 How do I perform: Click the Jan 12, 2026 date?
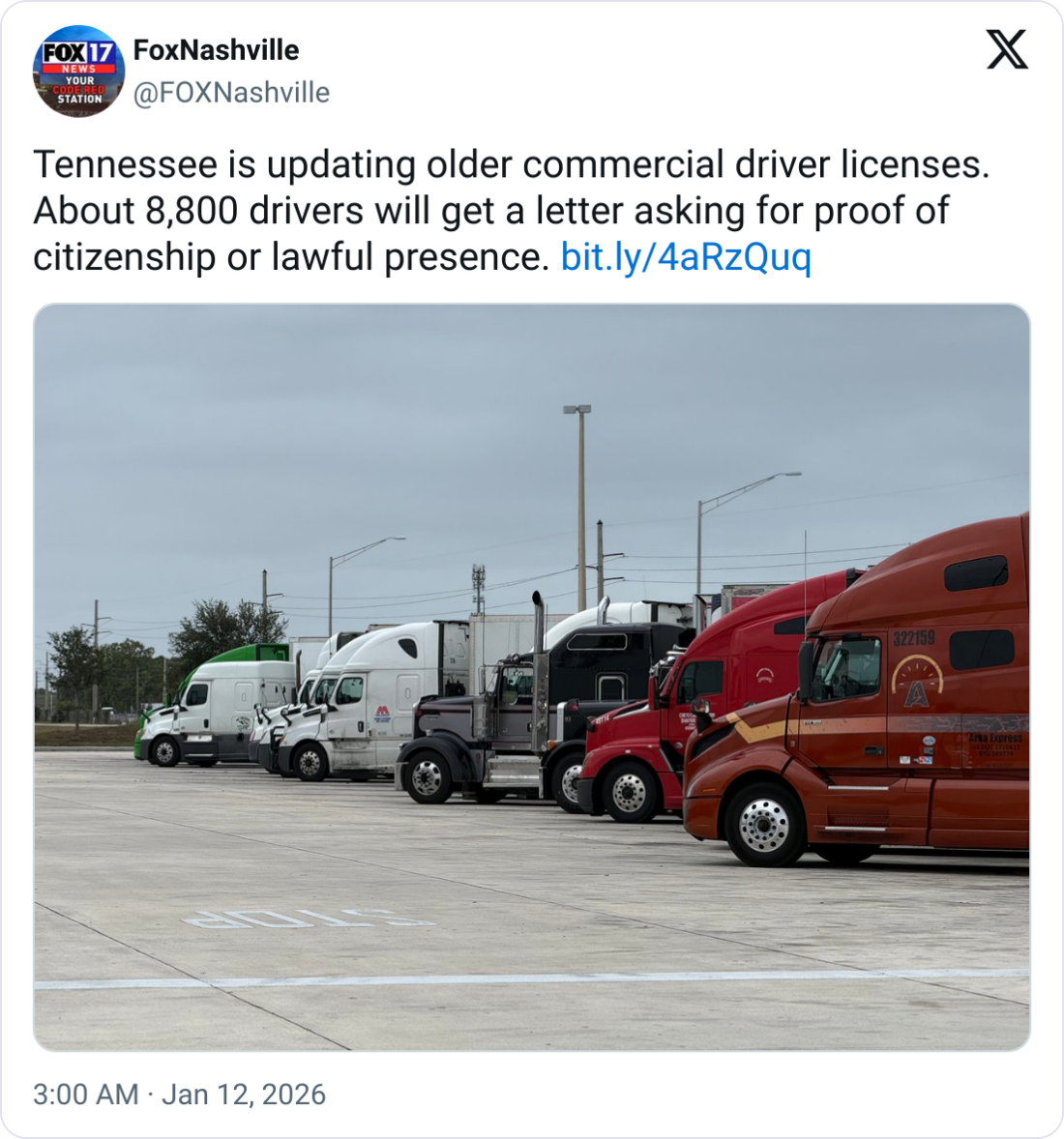pyautogui.click(x=244, y=1094)
